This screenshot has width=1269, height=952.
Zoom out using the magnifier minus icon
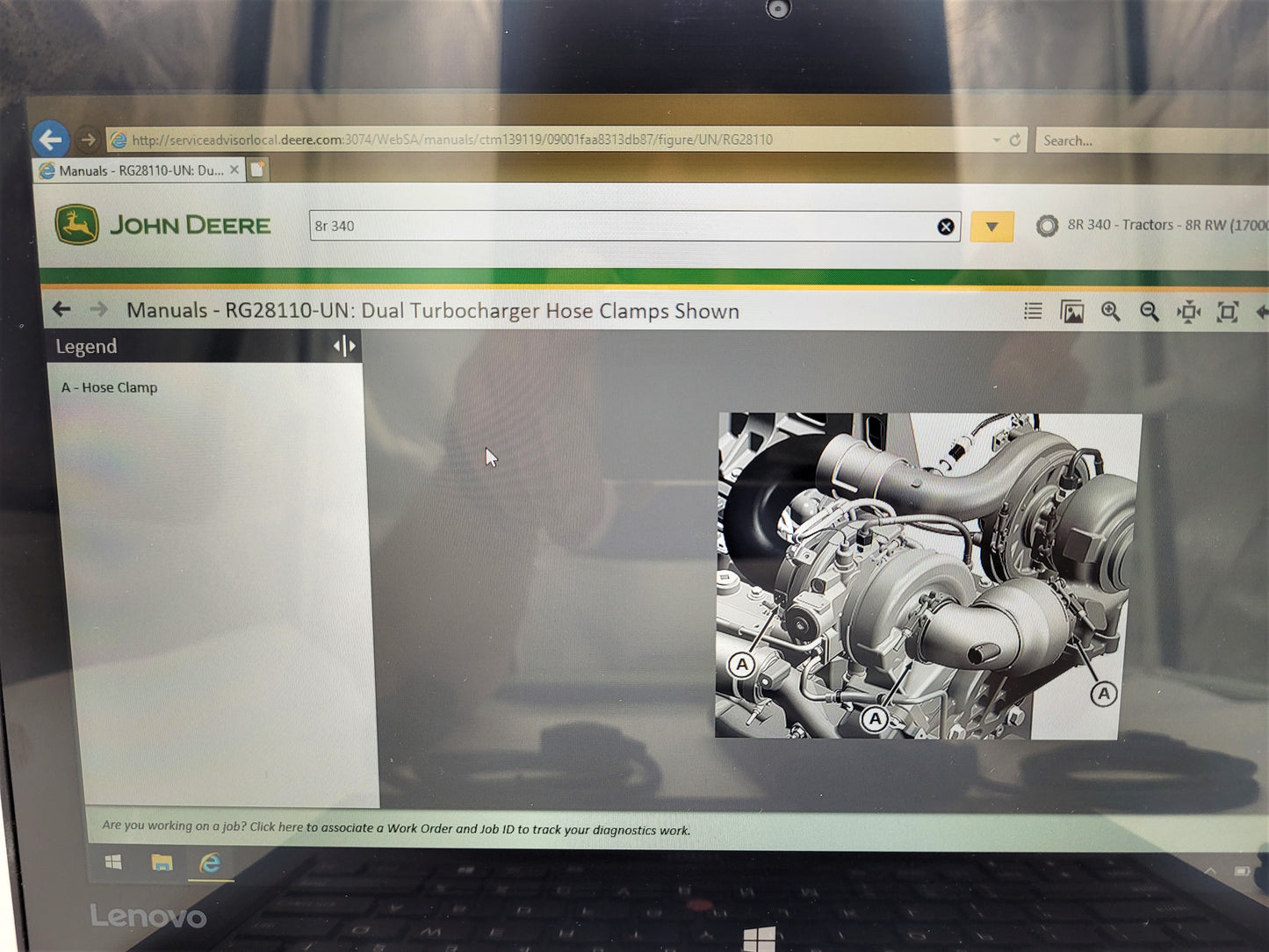click(x=1149, y=312)
